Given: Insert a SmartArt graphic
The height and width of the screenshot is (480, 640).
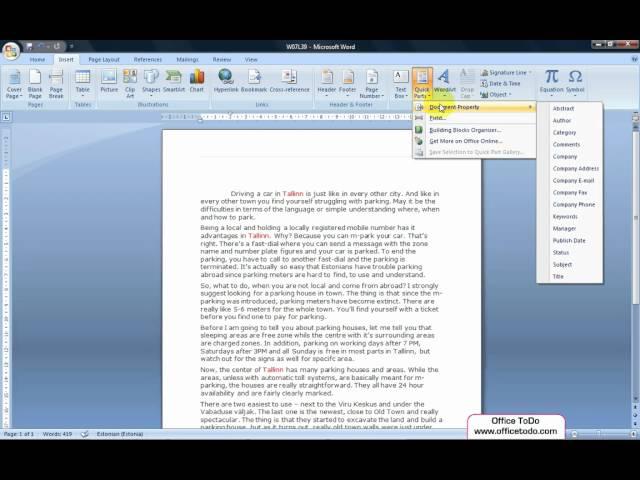Looking at the screenshot, I should [174, 82].
